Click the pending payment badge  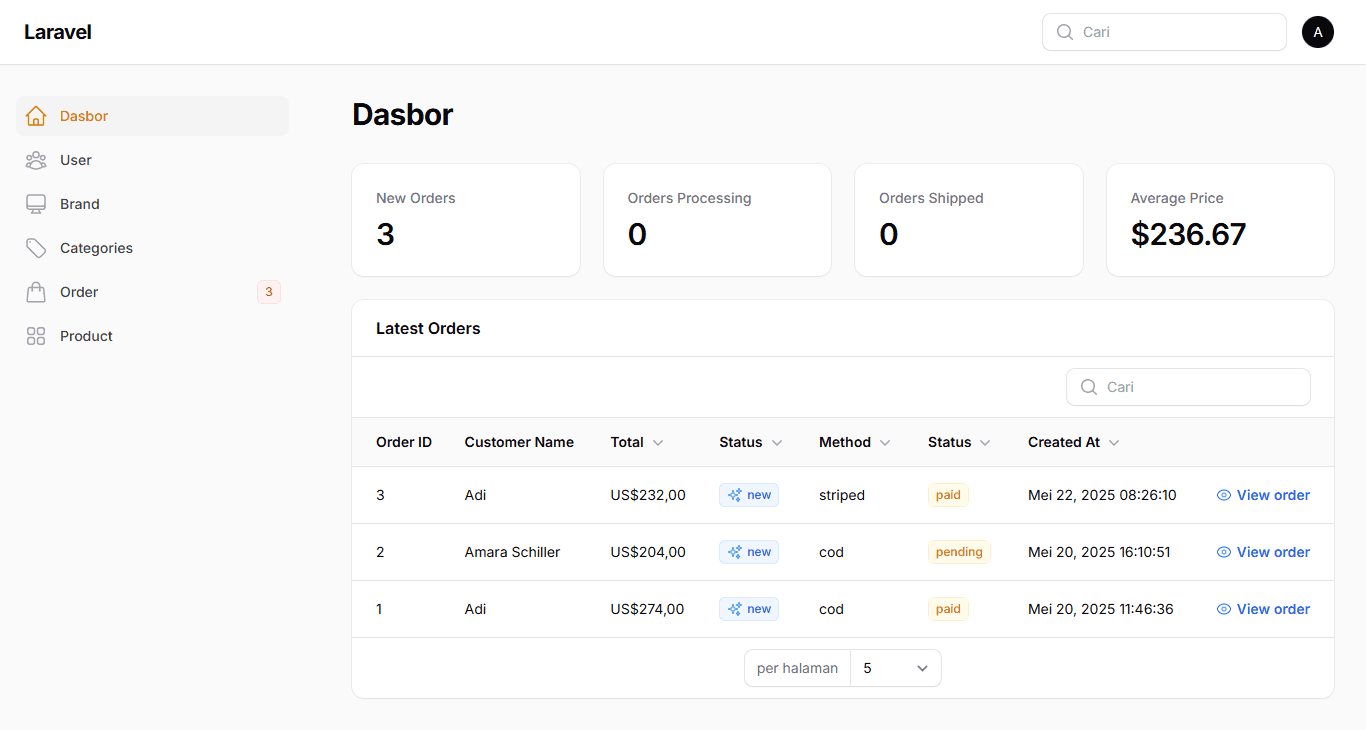[x=959, y=552]
